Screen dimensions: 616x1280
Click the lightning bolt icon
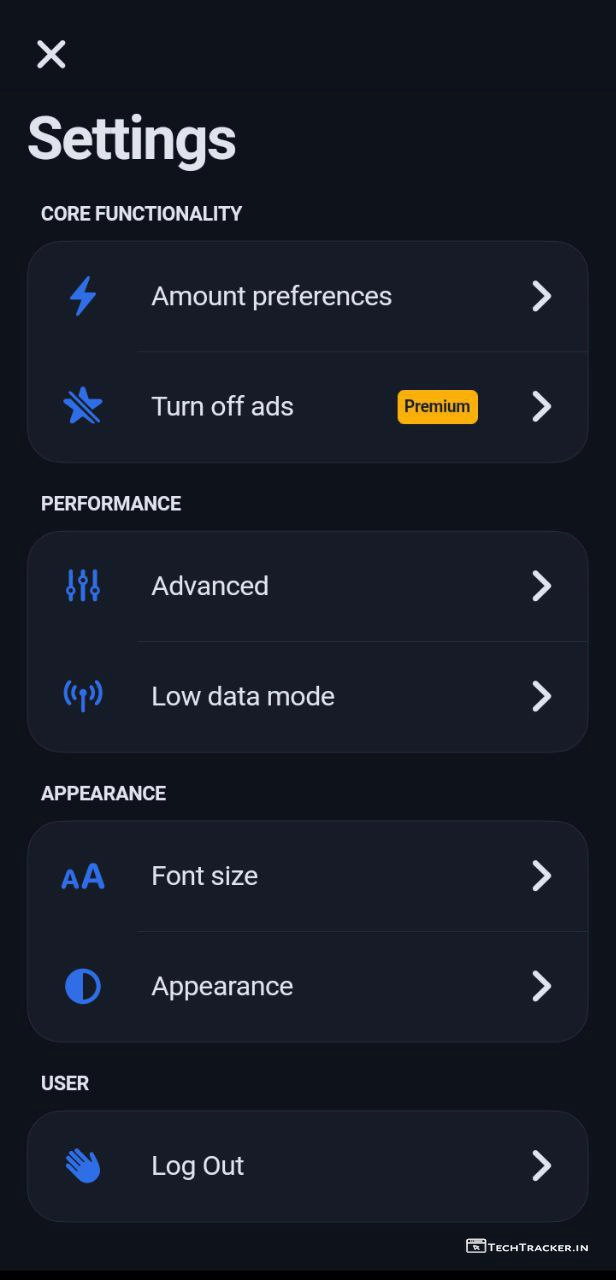[x=83, y=296]
